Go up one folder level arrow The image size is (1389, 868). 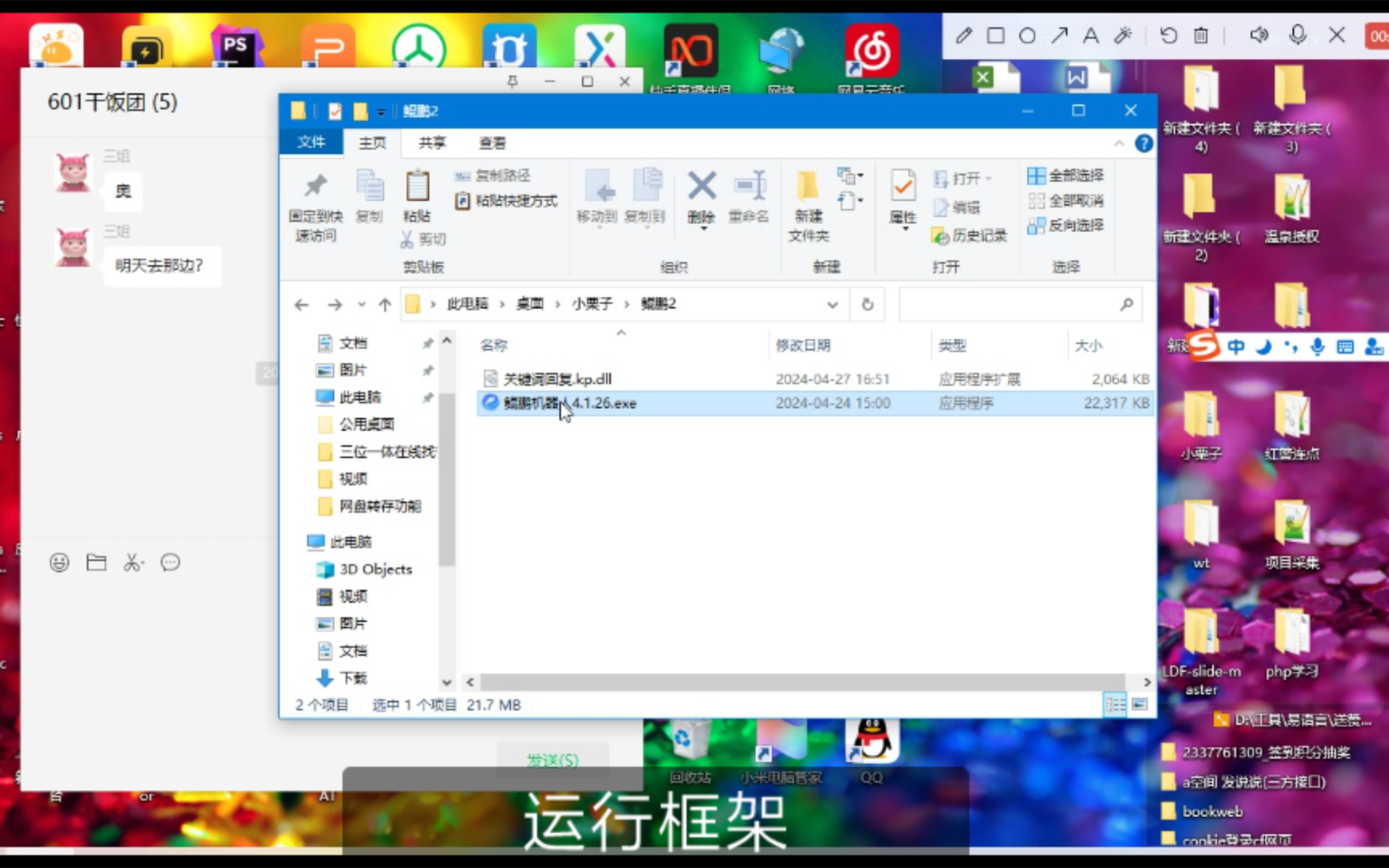[x=385, y=305]
